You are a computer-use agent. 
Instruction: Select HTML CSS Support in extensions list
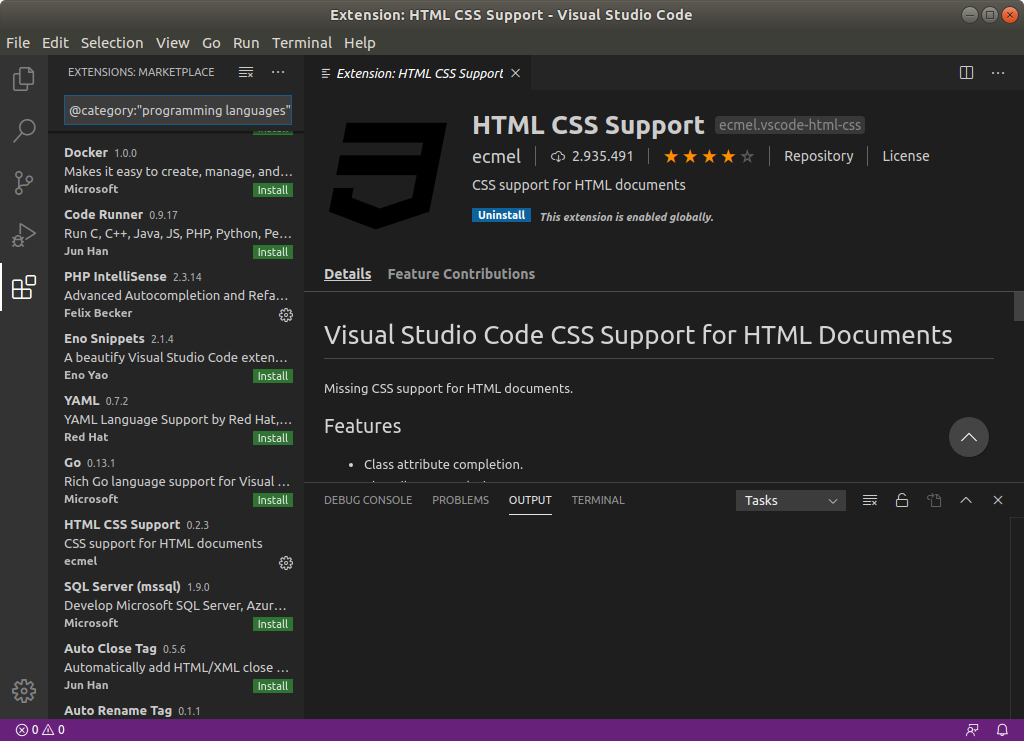[x=176, y=543]
